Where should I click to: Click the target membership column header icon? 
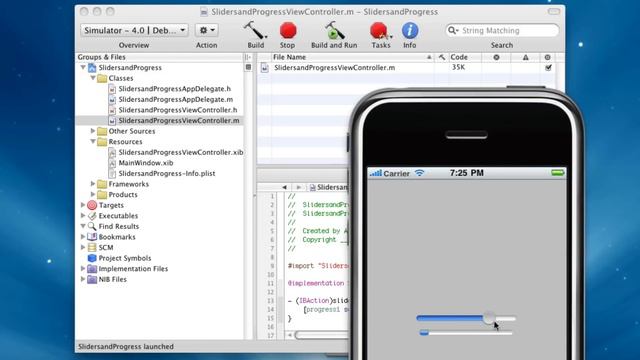click(x=548, y=57)
